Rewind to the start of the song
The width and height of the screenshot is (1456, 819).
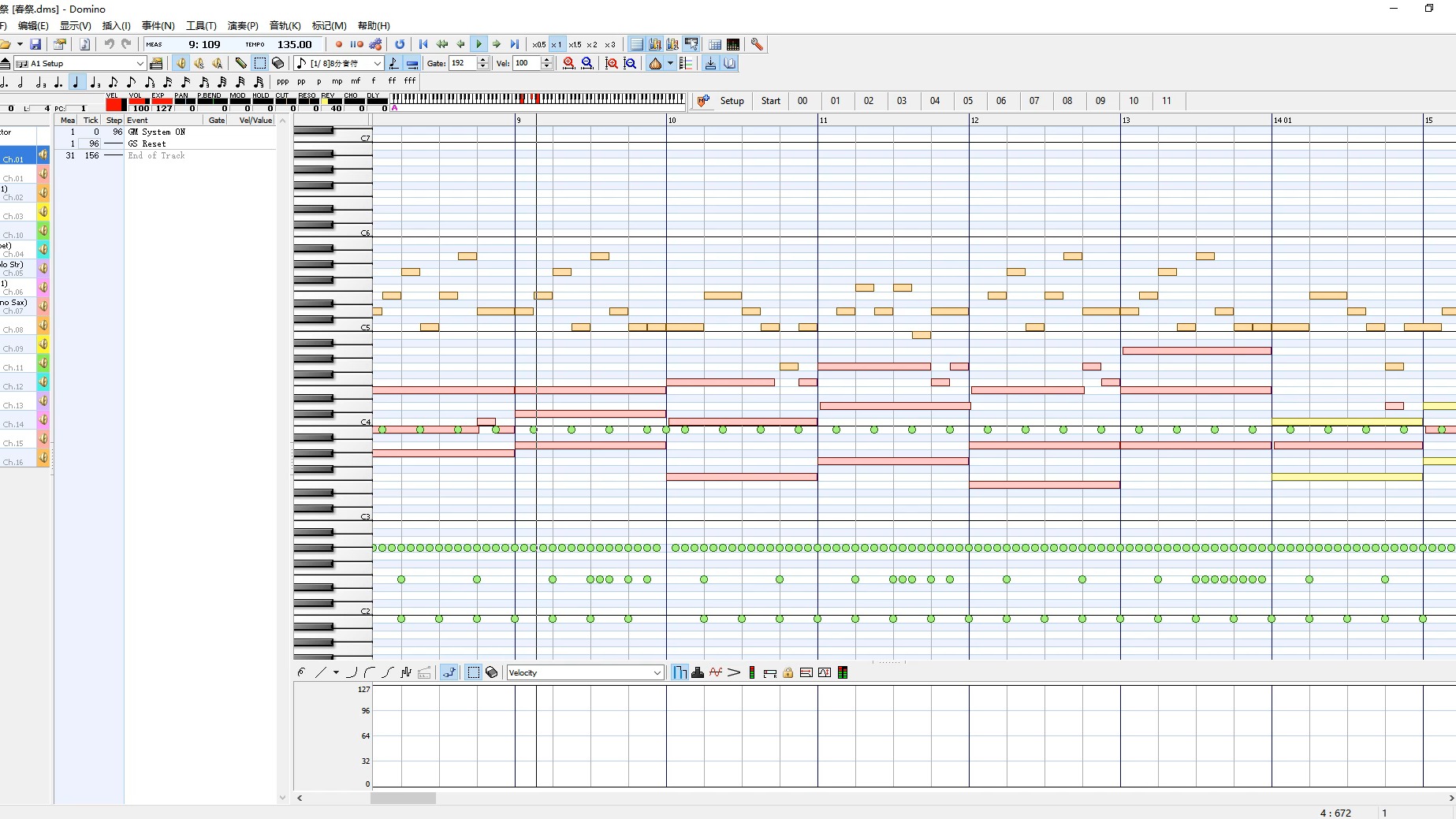tap(423, 45)
